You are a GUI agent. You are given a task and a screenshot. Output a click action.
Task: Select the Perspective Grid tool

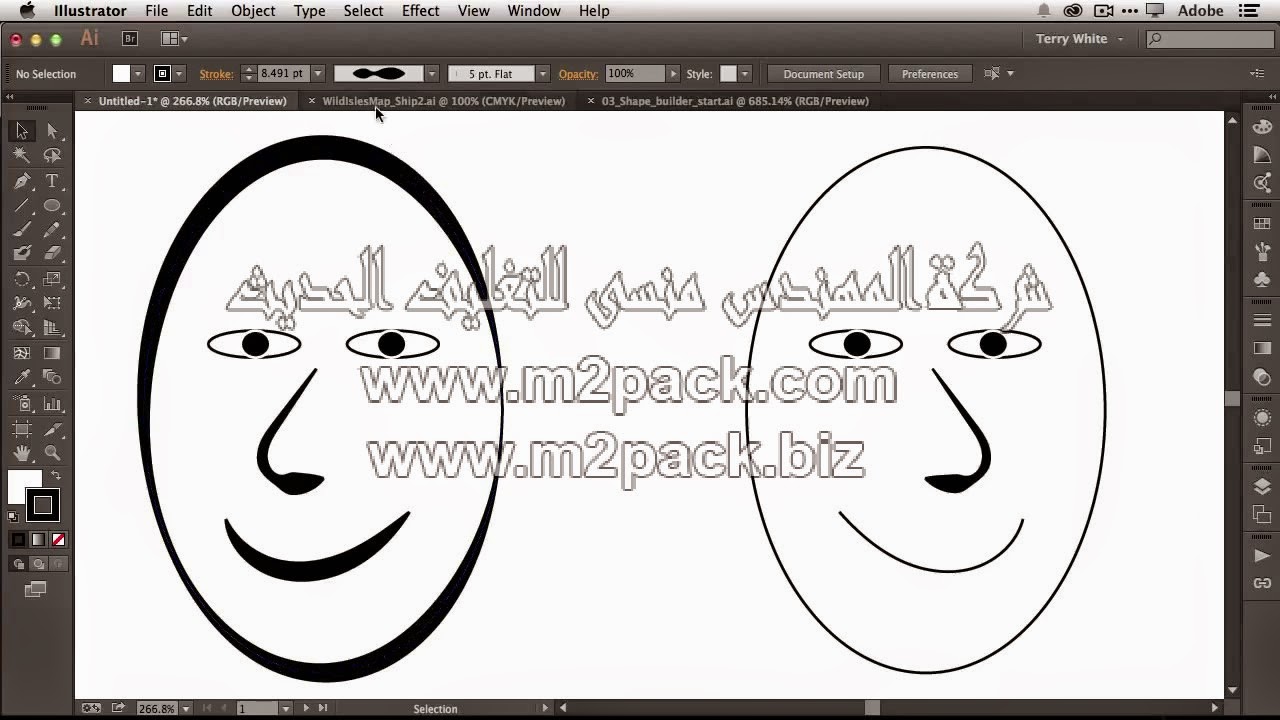(52, 328)
